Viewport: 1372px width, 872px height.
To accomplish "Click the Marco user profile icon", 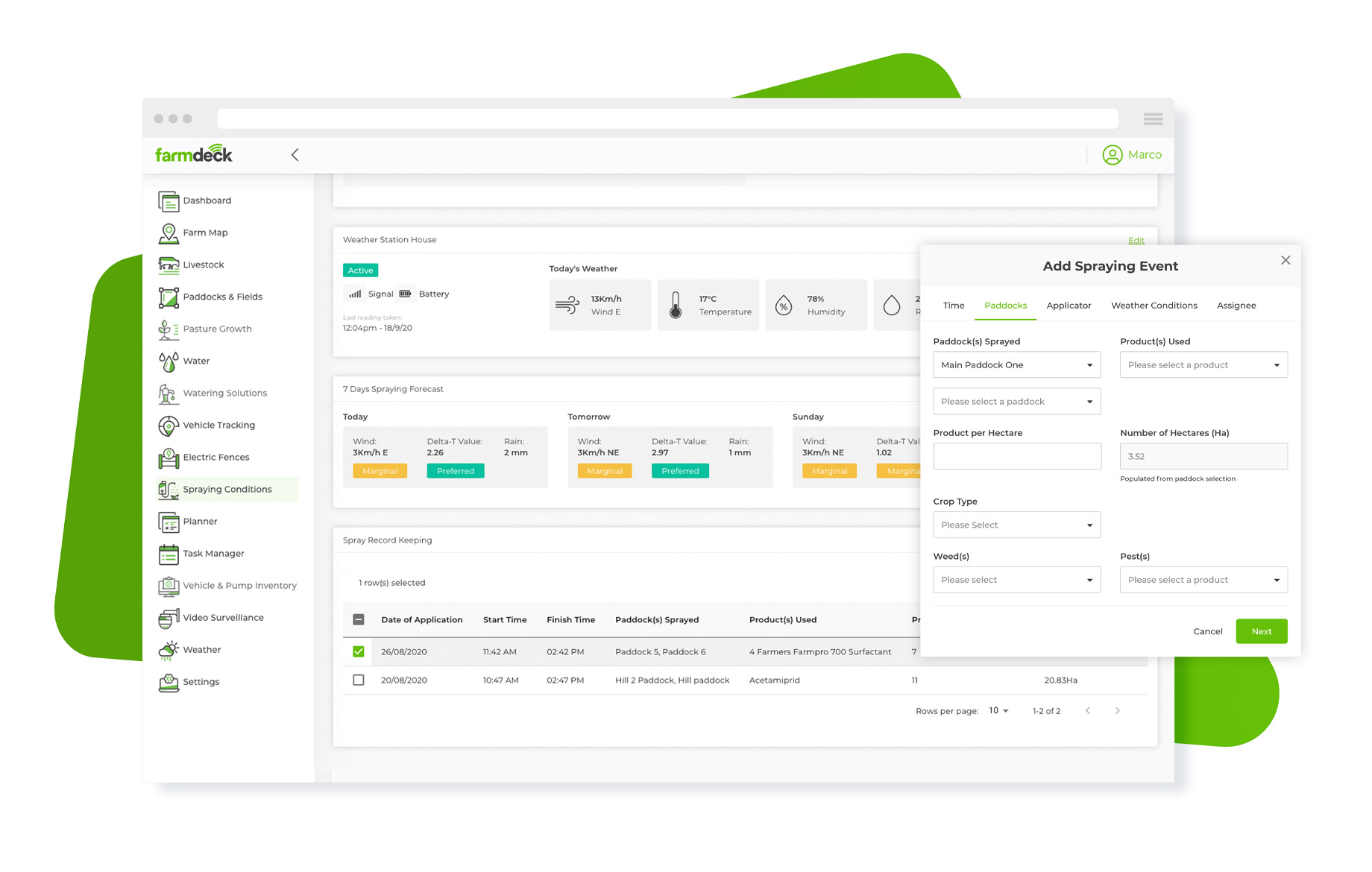I will coord(1112,155).
